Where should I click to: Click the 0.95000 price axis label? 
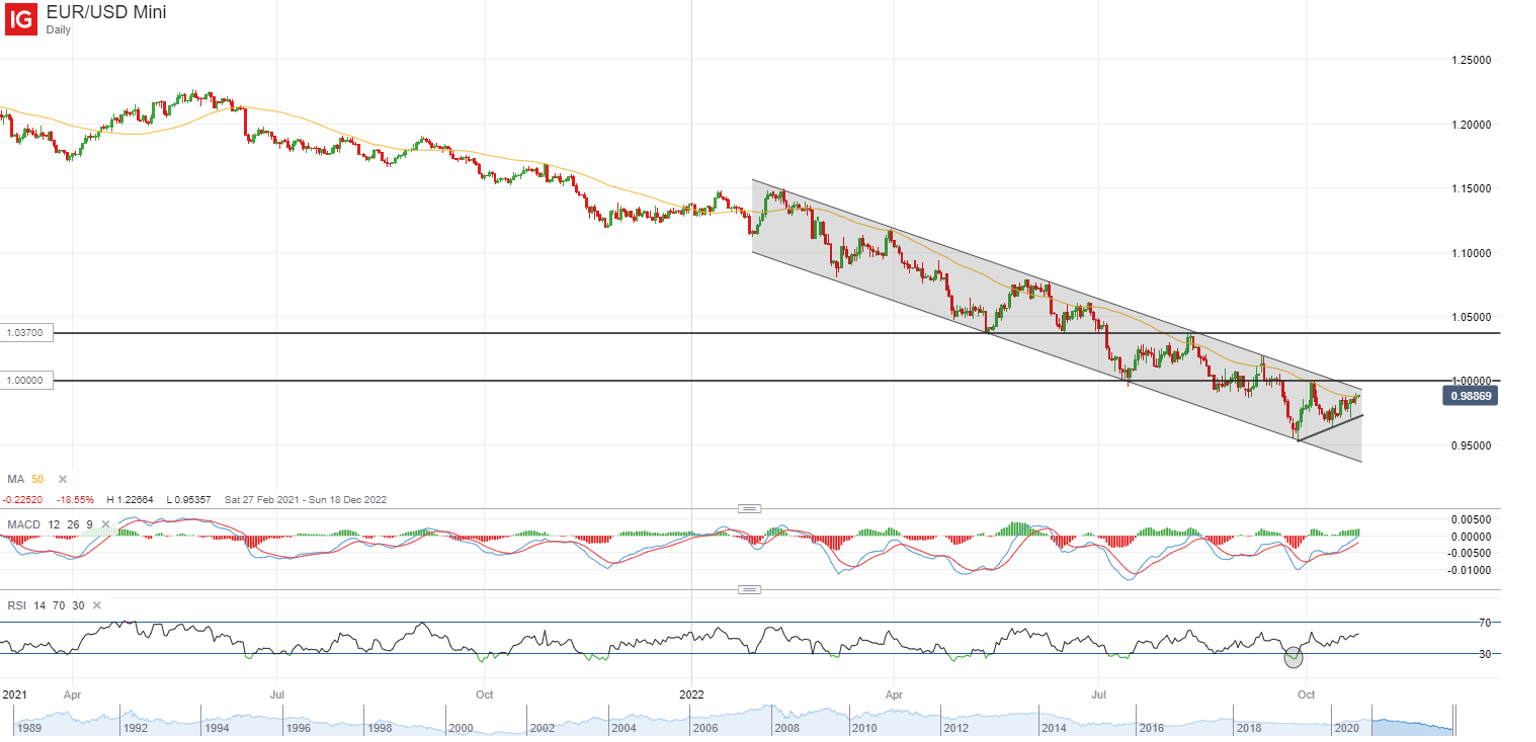[1472, 445]
